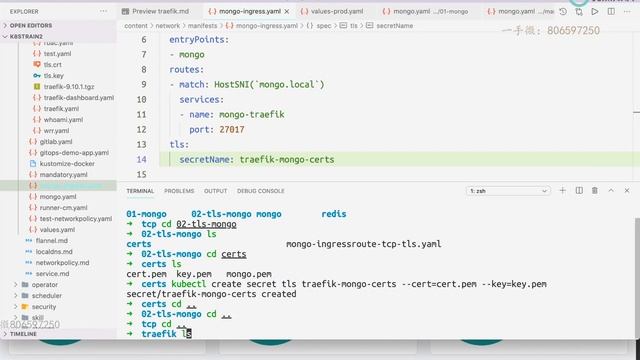This screenshot has height=360, width=640.
Task: Close the terminal panel
Action: click(x=627, y=191)
